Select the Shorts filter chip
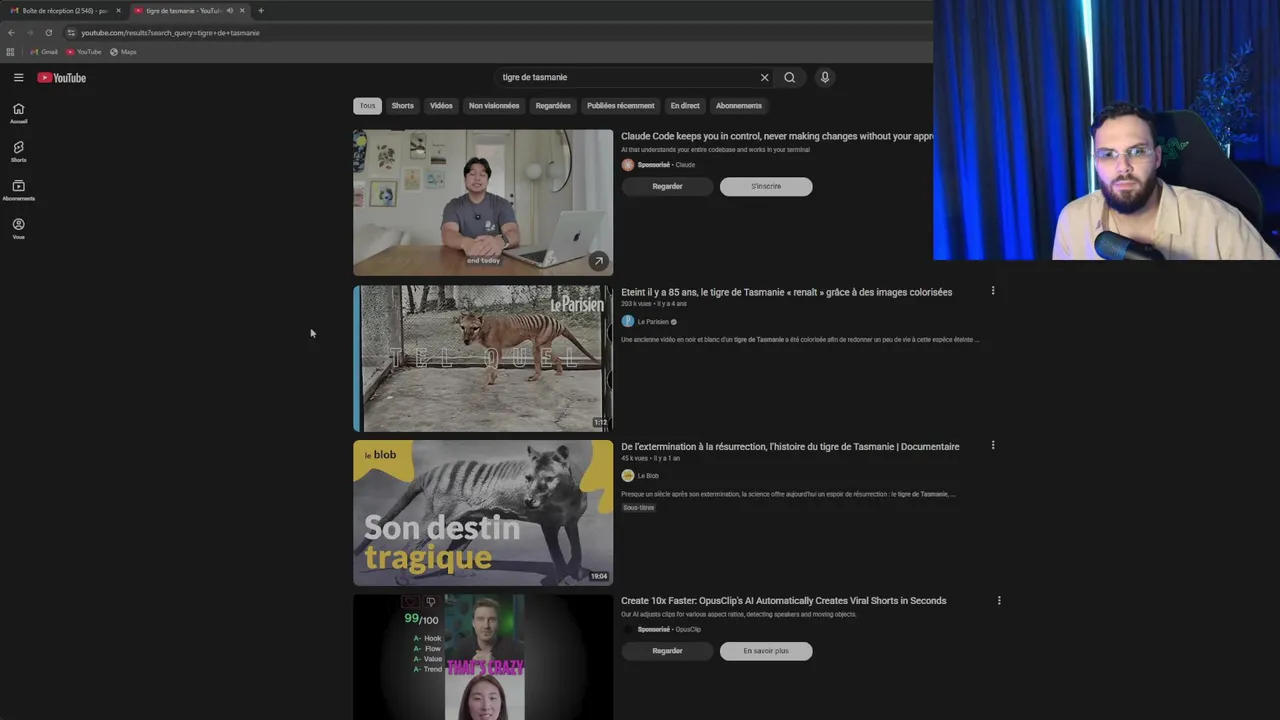 click(402, 105)
